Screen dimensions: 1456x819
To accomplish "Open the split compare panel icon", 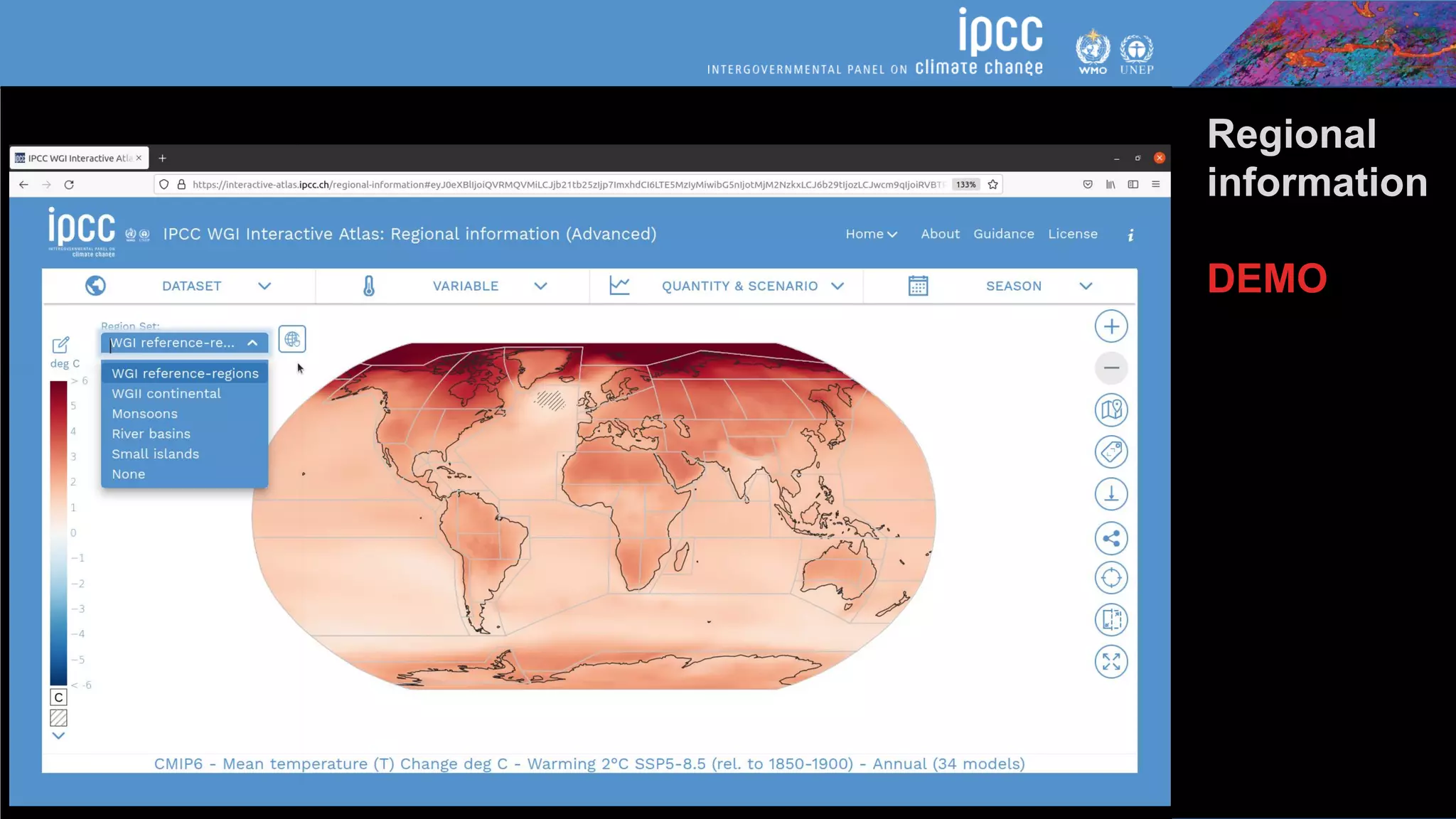I will 1111,619.
